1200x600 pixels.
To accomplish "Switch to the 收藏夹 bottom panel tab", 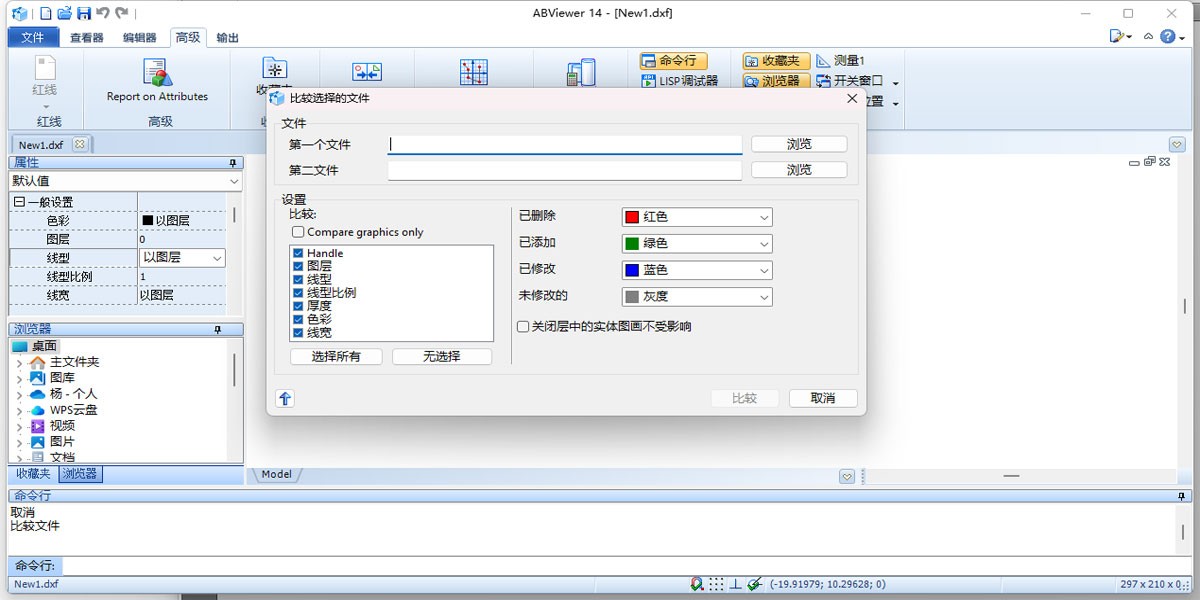I will point(33,474).
